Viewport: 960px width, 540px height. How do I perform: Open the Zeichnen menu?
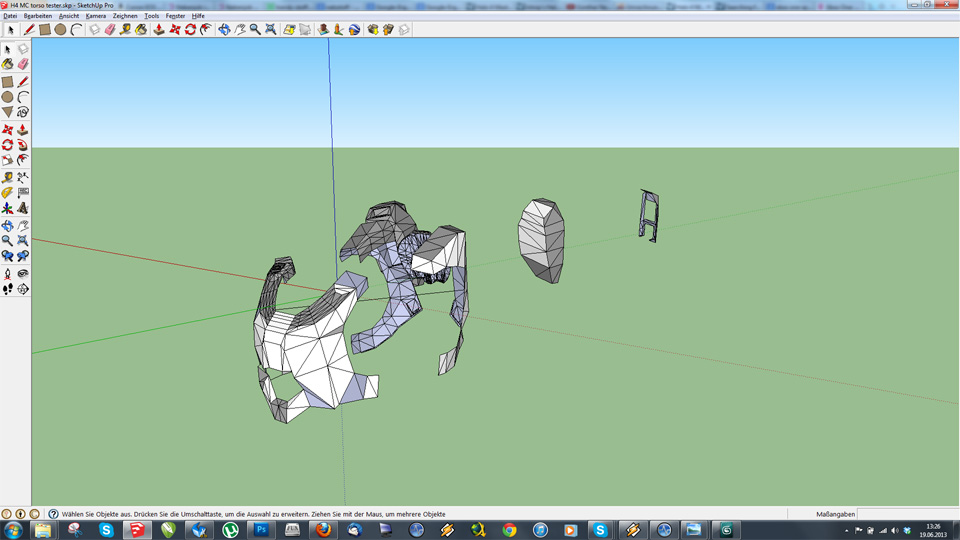click(125, 16)
